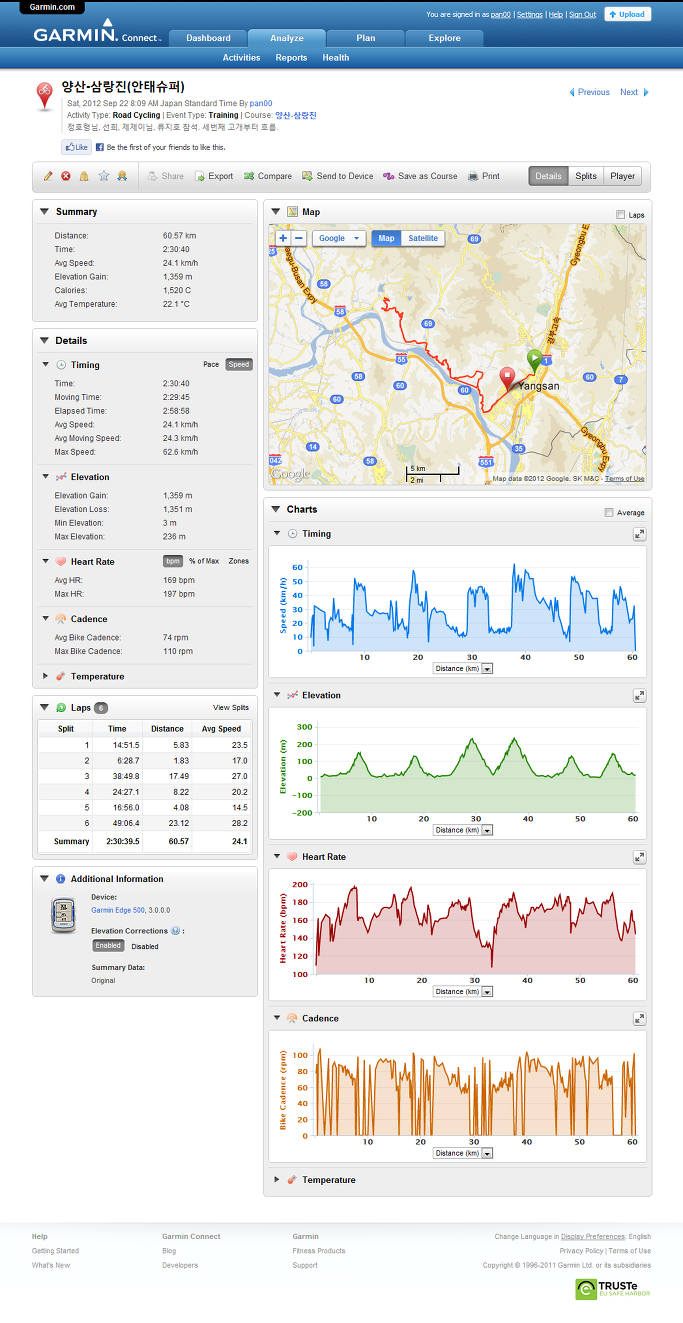This screenshot has width=683, height=1323.
Task: Open the Health submenu item
Action: coord(336,58)
